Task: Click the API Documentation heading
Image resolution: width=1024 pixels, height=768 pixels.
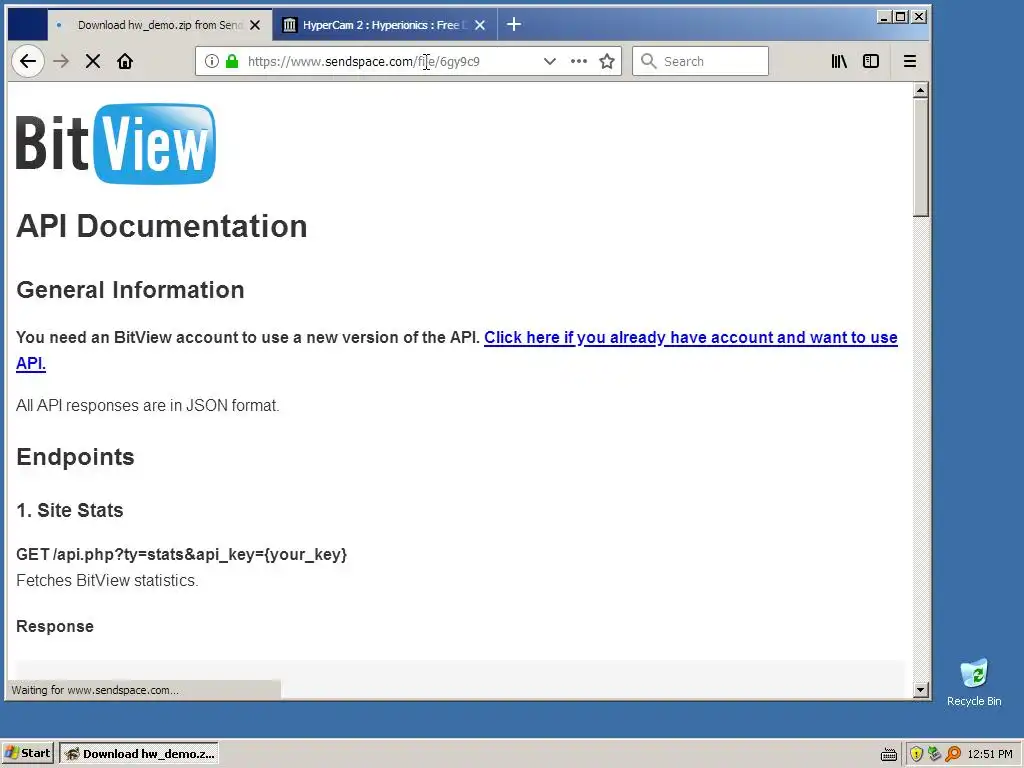Action: pyautogui.click(x=161, y=227)
